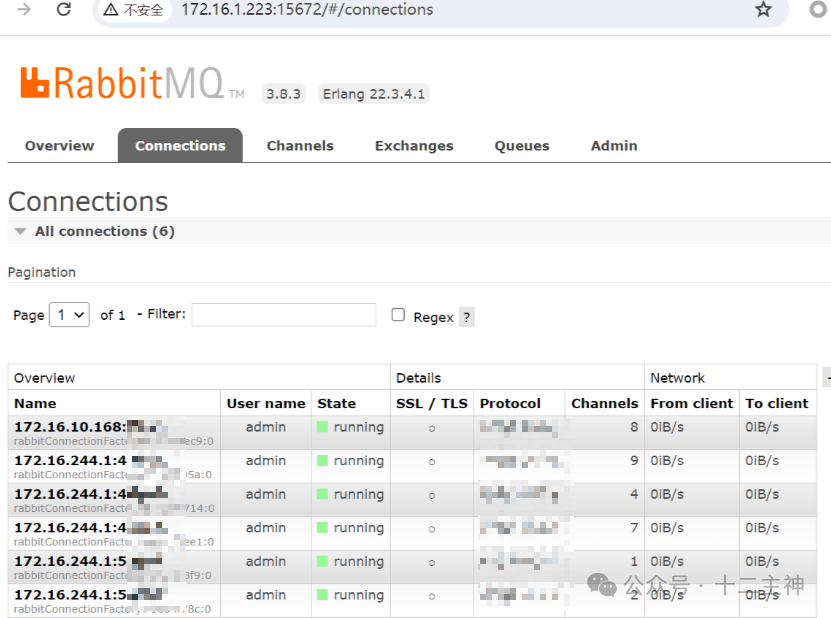Switch to the Queues tab
This screenshot has width=831, height=618.
[x=522, y=146]
